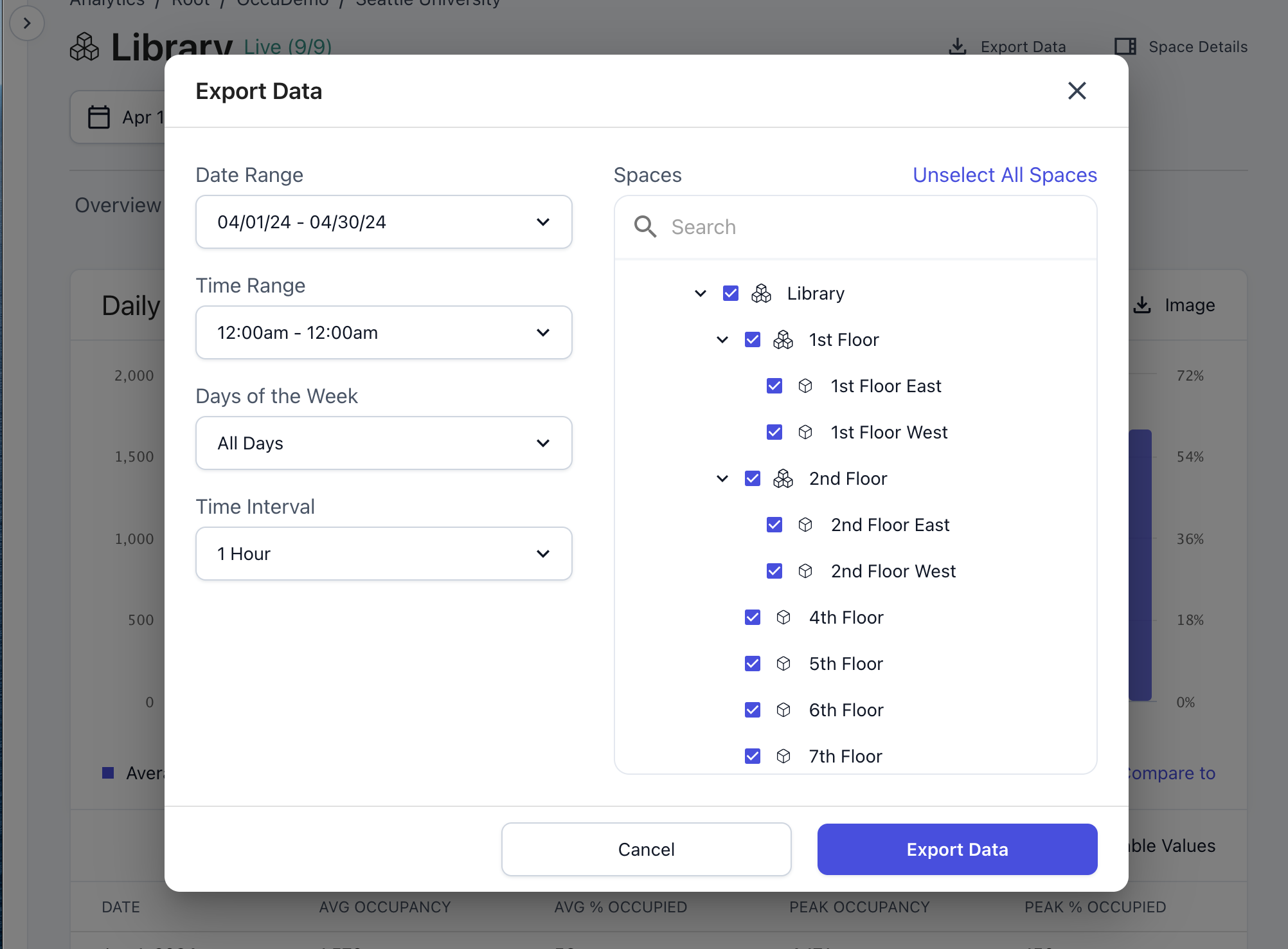1288x949 pixels.
Task: Uncheck the 1st Floor West checkbox
Action: [774, 433]
